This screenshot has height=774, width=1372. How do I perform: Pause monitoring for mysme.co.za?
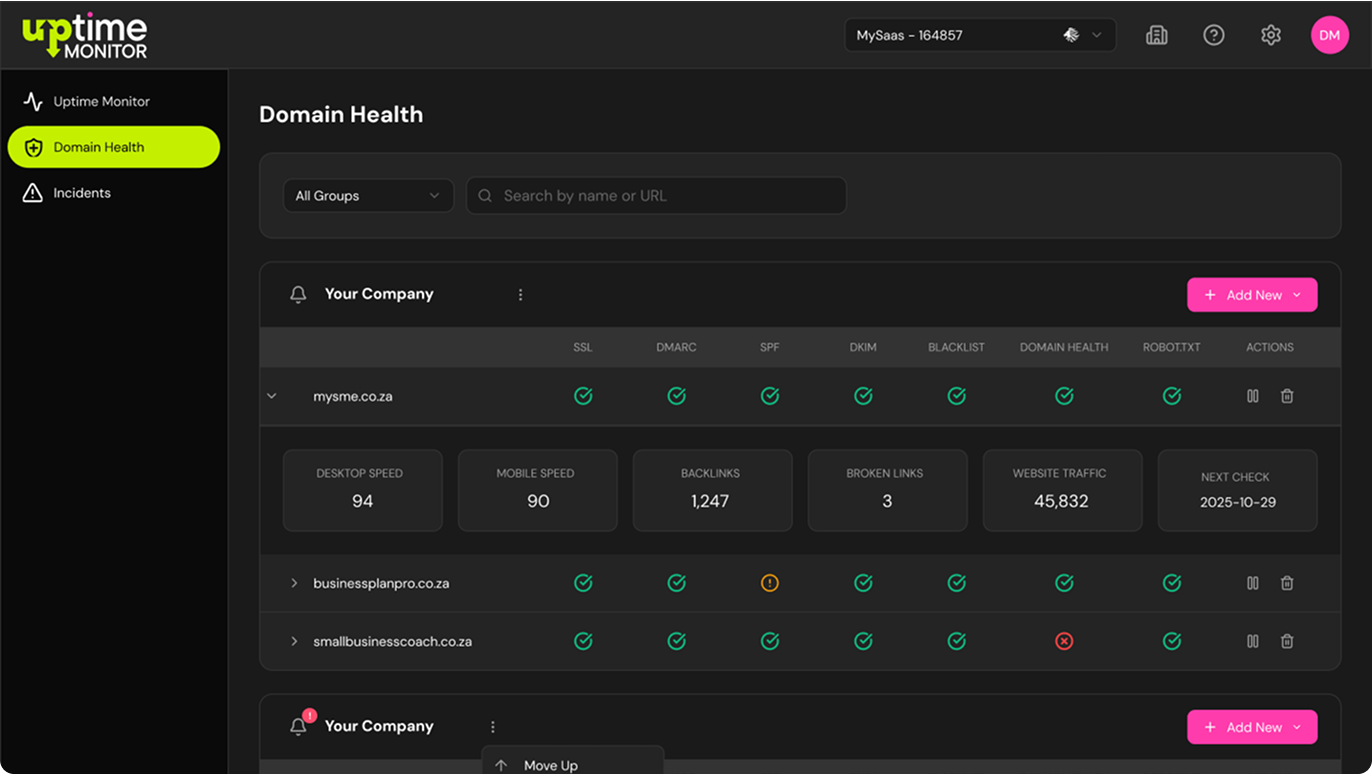(x=1252, y=396)
